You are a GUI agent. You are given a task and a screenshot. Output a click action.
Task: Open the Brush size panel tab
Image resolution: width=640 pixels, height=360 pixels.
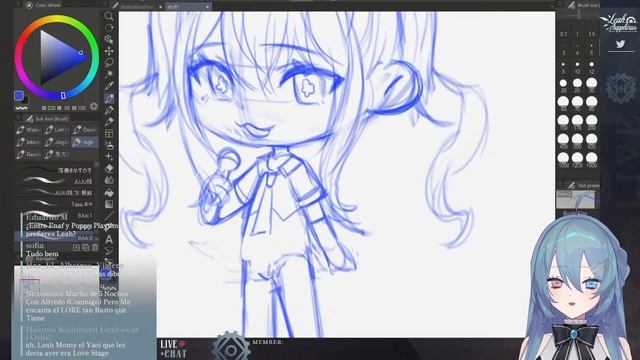(584, 5)
